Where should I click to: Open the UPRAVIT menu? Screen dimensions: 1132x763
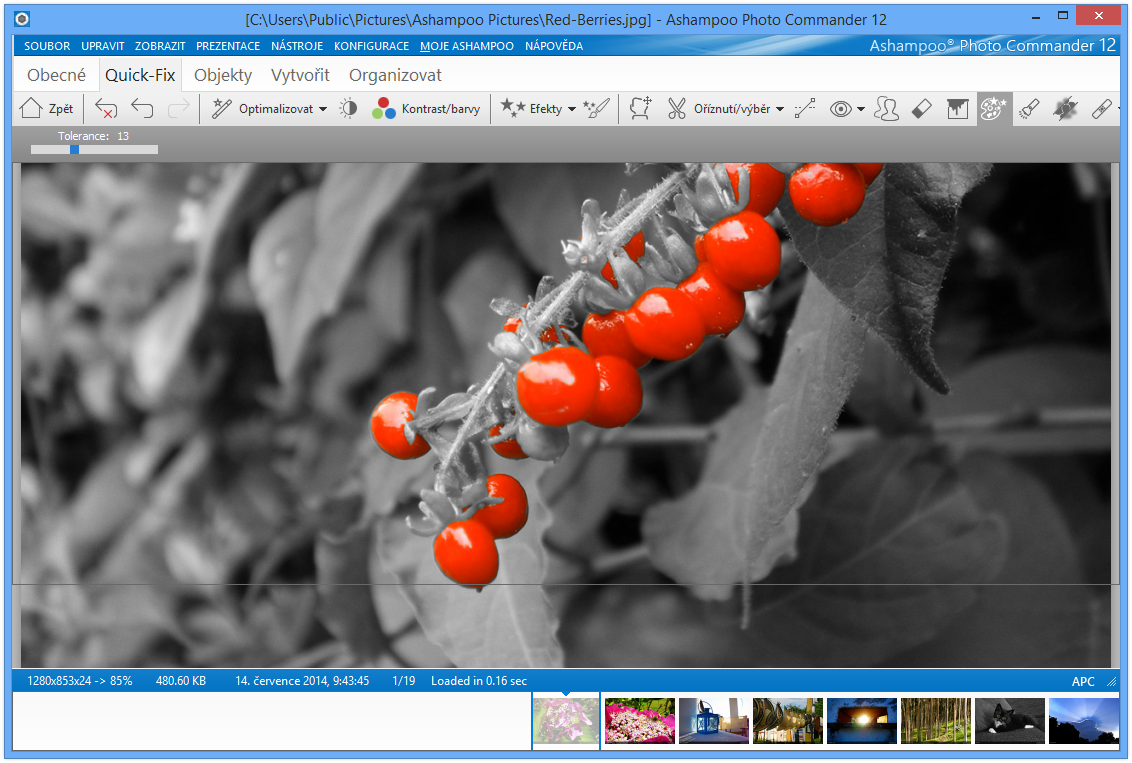(103, 46)
